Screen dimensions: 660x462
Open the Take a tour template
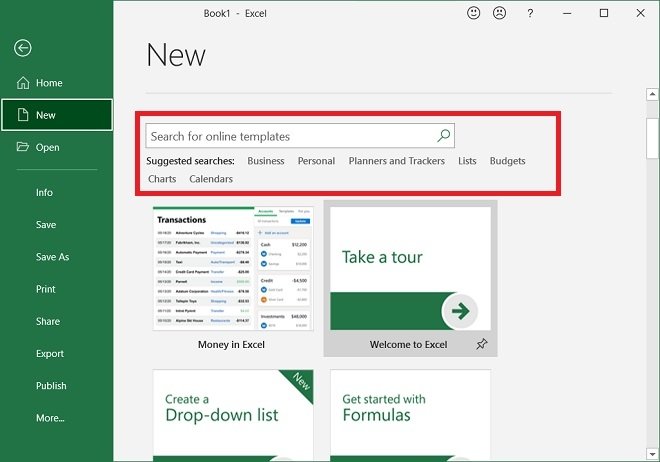[410, 268]
